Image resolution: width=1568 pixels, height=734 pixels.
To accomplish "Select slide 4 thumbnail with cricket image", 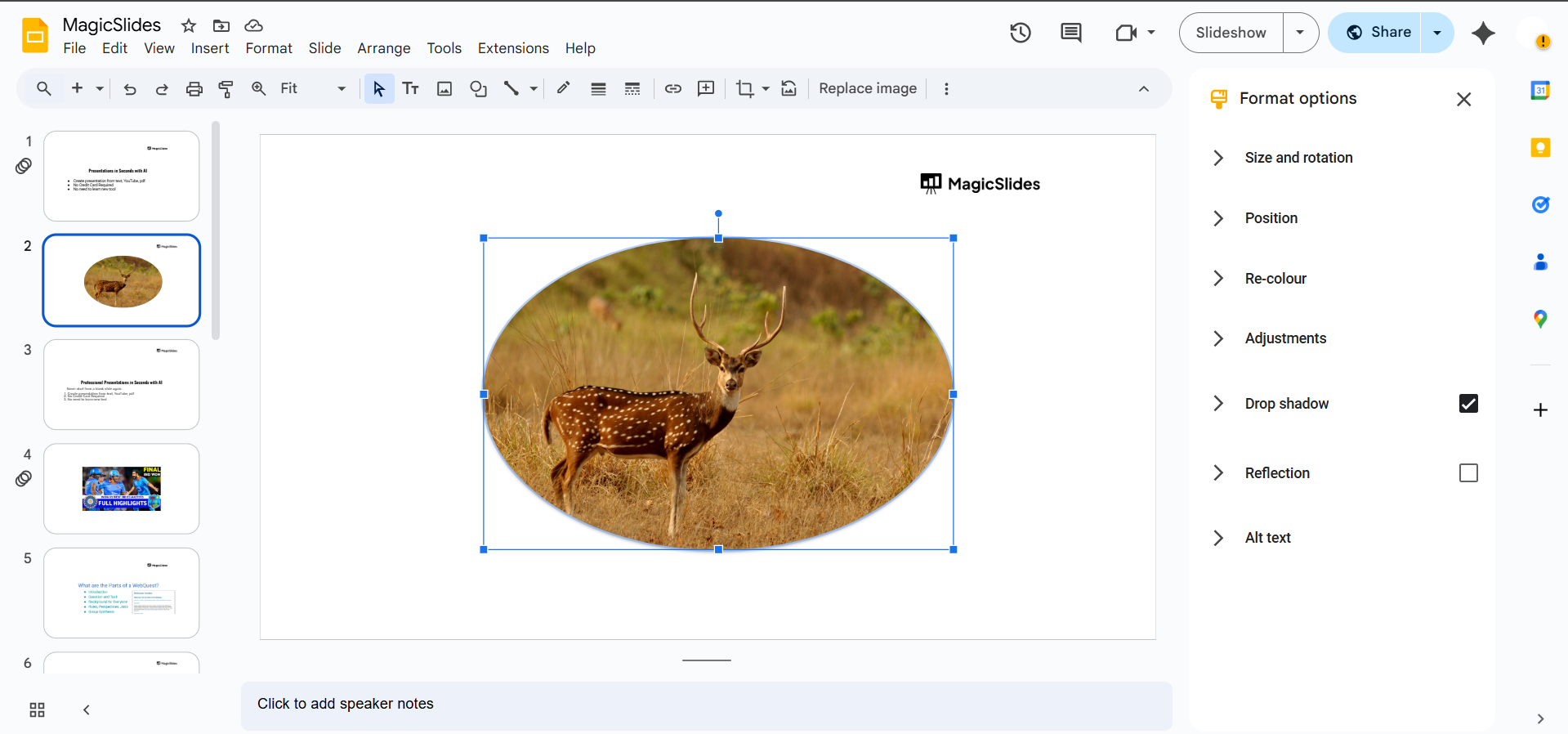I will [x=122, y=489].
